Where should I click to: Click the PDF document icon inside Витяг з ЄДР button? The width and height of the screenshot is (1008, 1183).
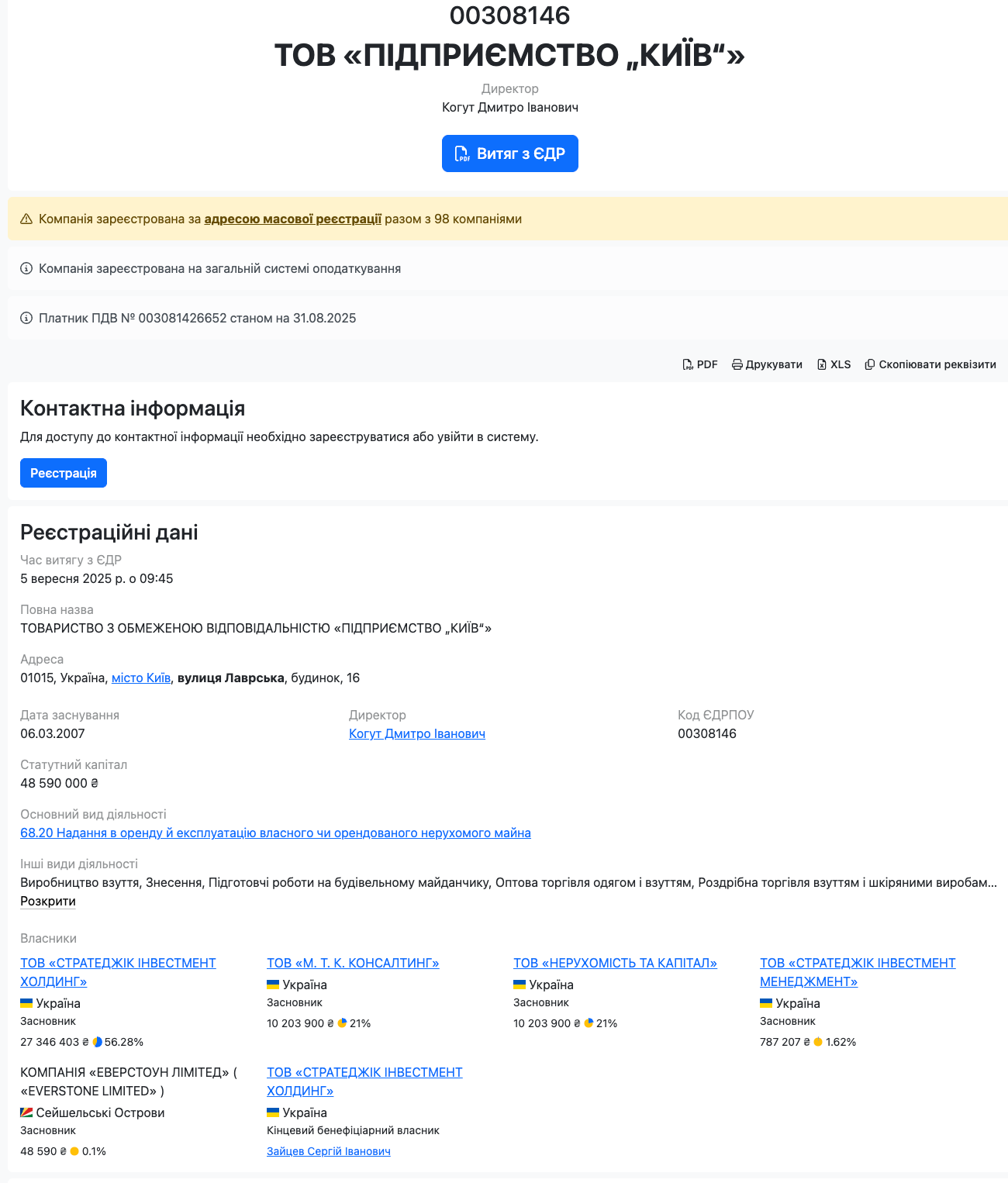[x=463, y=153]
